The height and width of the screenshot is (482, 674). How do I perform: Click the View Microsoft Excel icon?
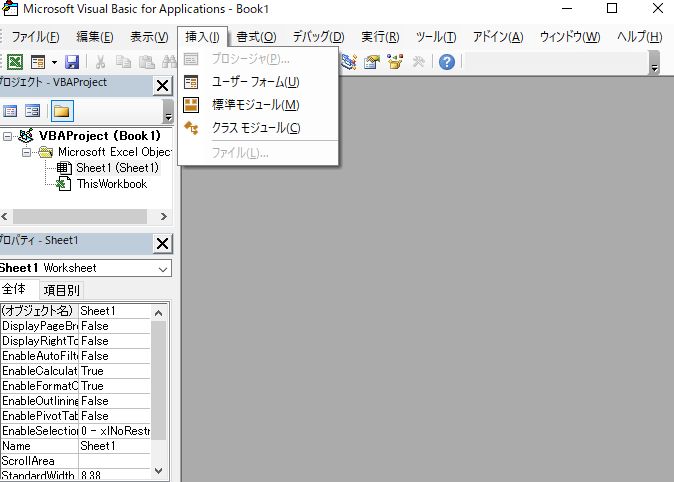15,62
